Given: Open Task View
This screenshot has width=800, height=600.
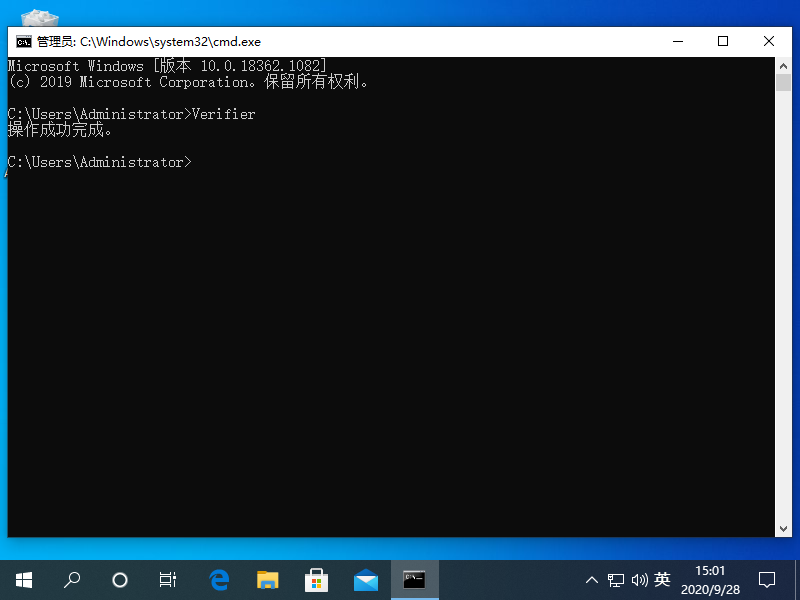Looking at the screenshot, I should tap(167, 579).
